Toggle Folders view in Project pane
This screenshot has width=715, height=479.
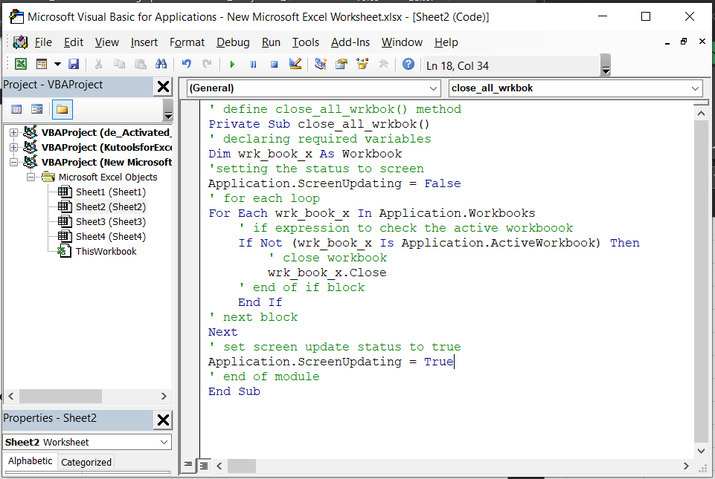[62, 109]
